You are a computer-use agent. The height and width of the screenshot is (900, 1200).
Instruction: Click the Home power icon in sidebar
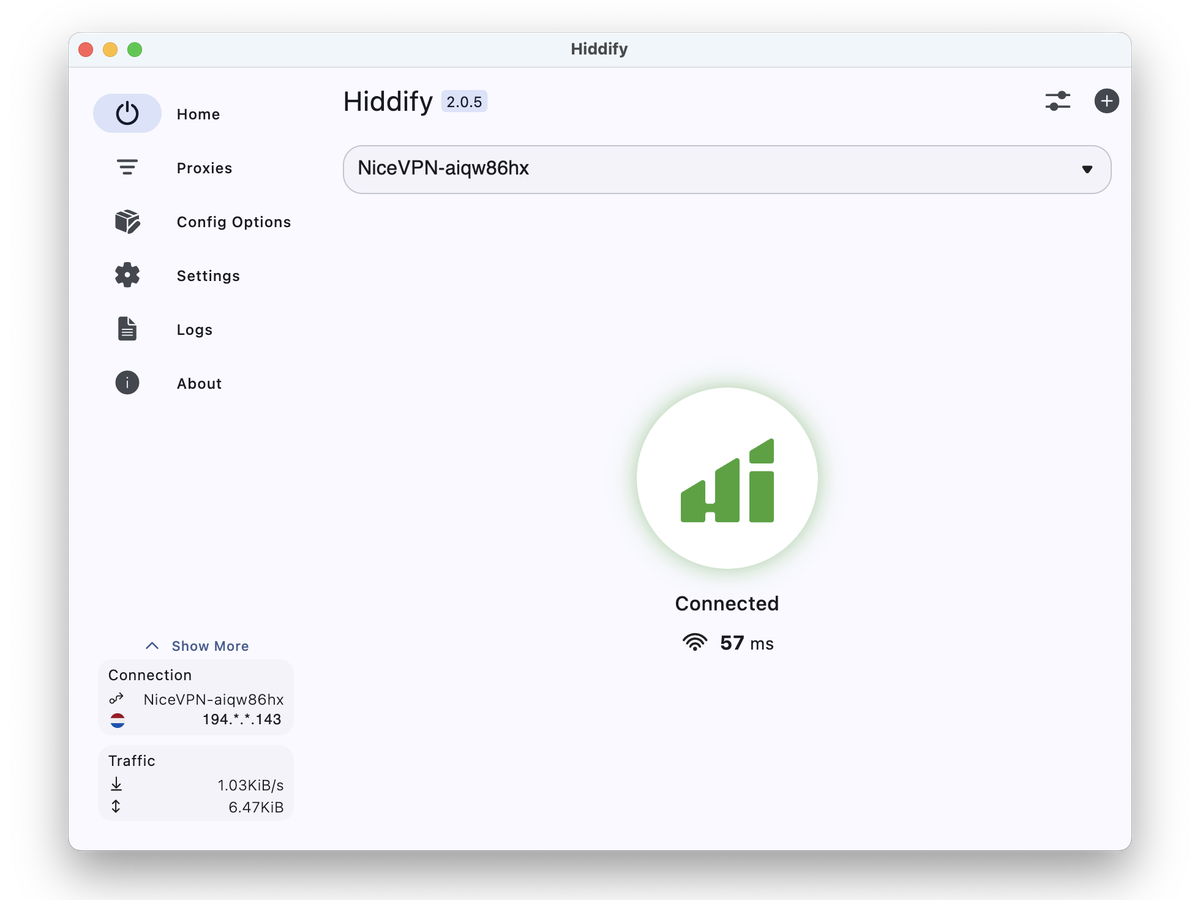127,114
